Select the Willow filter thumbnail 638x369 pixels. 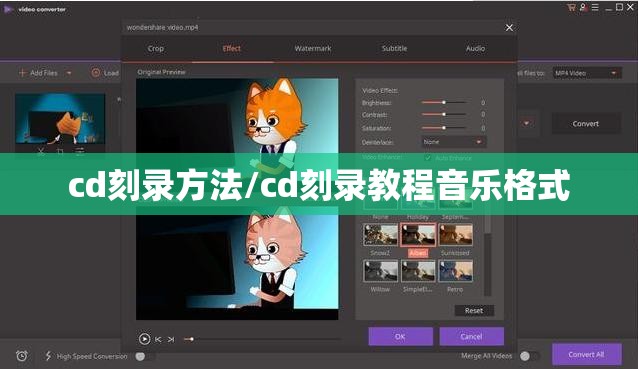tap(380, 271)
